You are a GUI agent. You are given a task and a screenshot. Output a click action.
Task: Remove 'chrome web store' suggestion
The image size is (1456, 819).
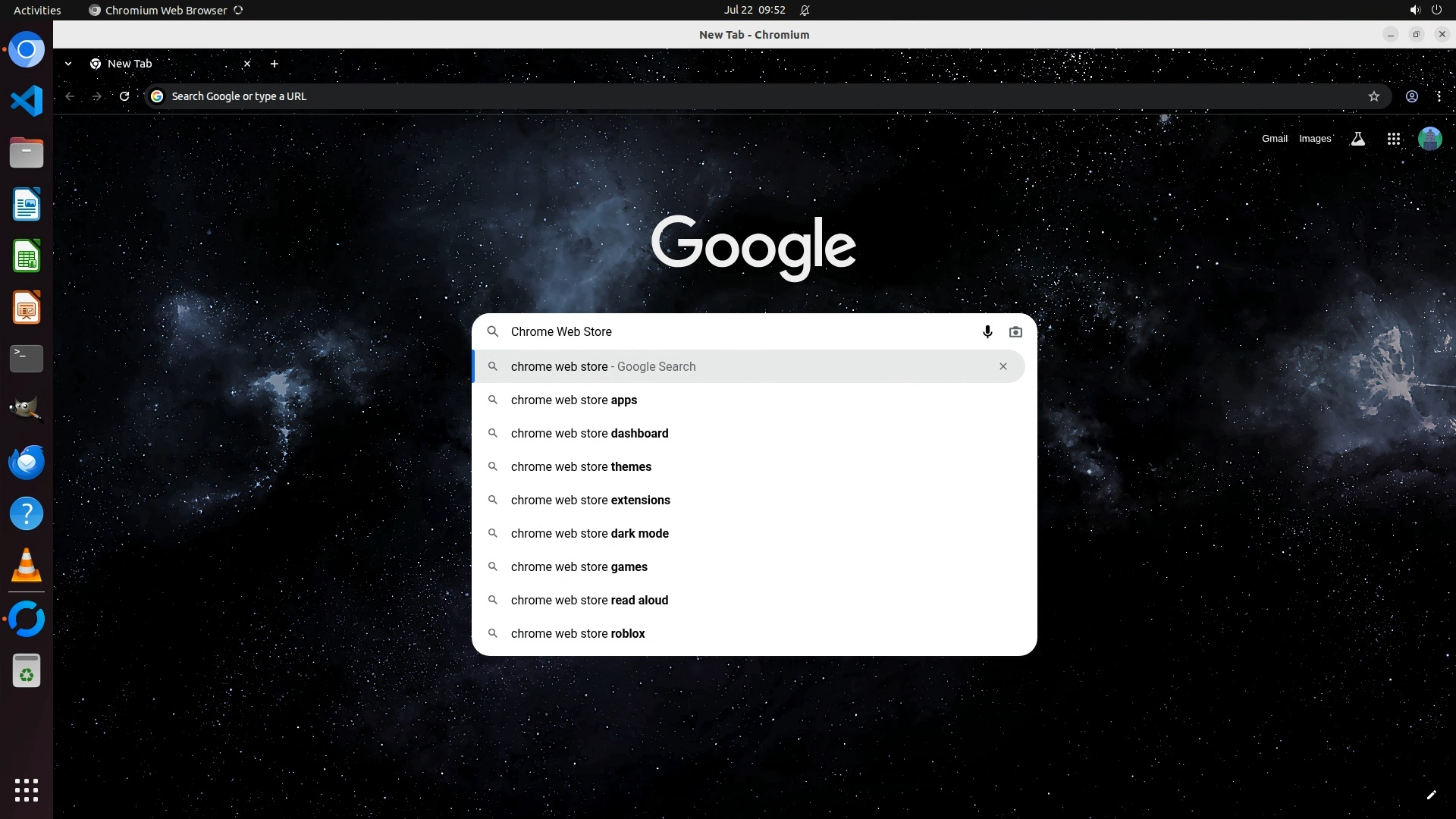1003,366
